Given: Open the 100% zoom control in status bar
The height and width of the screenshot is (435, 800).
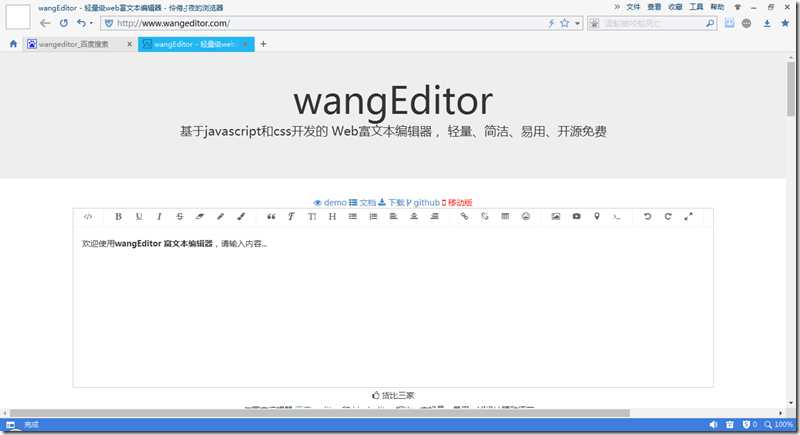Looking at the screenshot, I should coord(779,424).
